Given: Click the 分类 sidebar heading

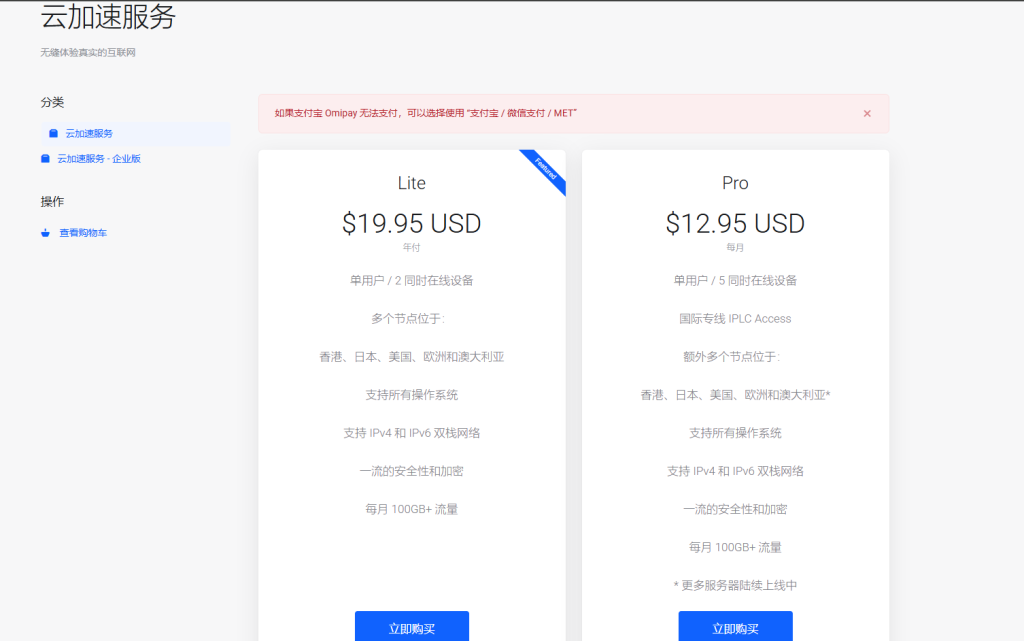Looking at the screenshot, I should point(52,102).
